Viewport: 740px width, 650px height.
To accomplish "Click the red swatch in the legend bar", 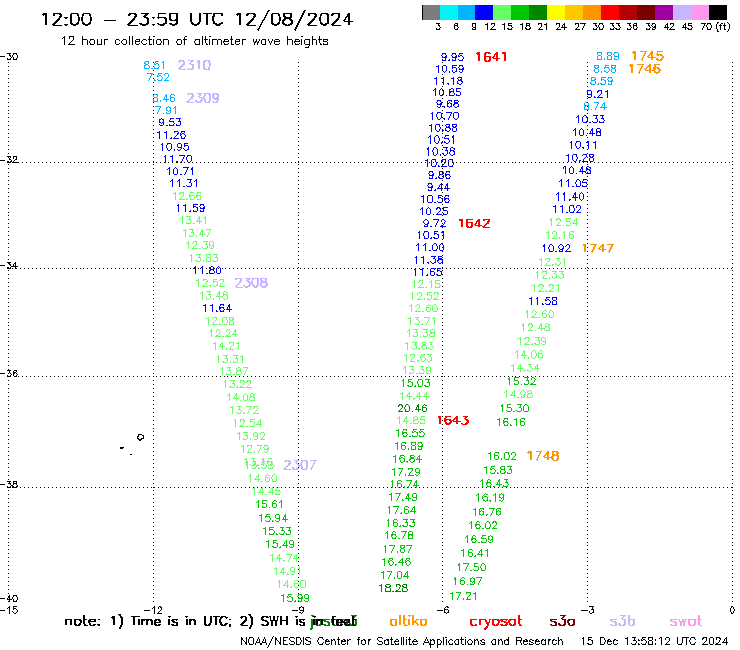I will tap(609, 12).
